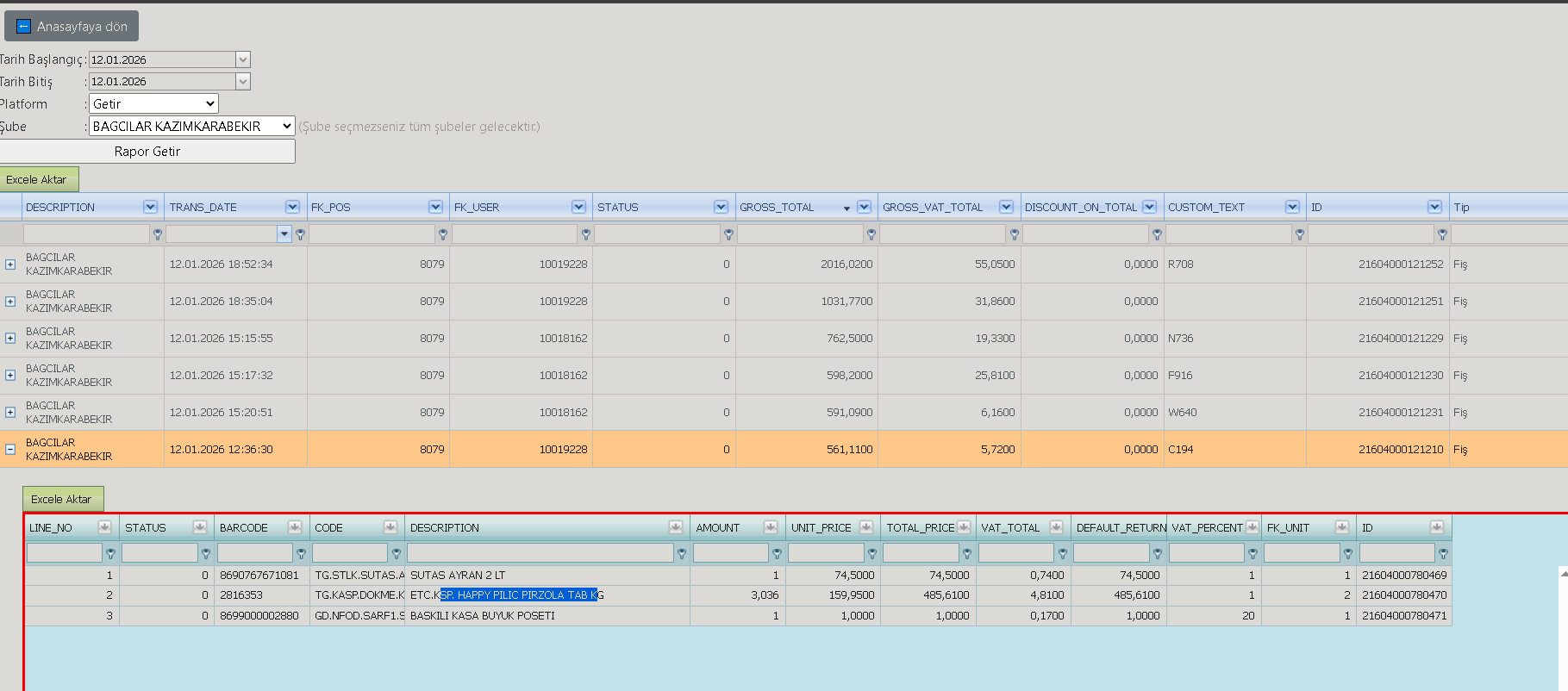Open TRANS_DATE filter dropdown arrow

click(x=284, y=234)
